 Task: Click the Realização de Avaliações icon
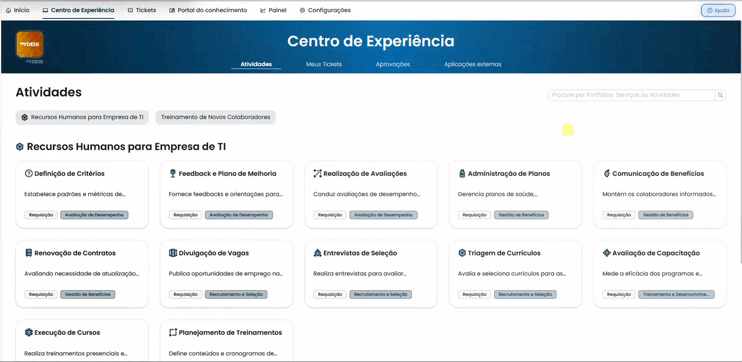[318, 174]
